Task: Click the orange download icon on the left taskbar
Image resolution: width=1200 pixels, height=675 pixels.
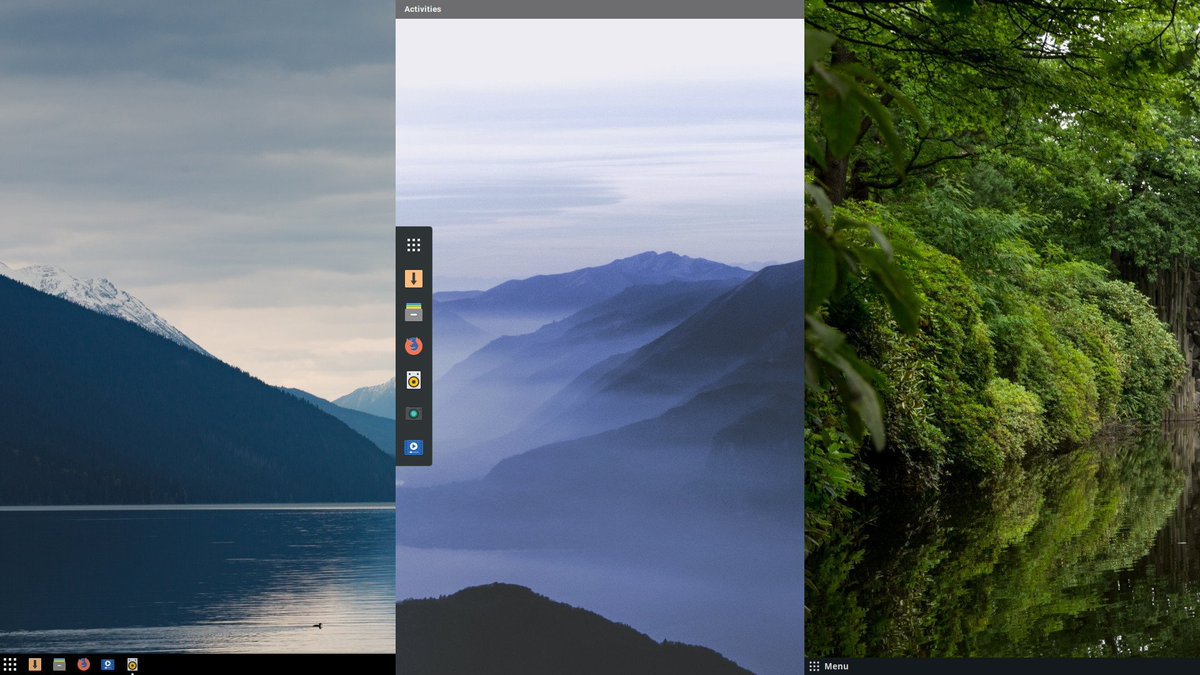Action: tap(33, 663)
